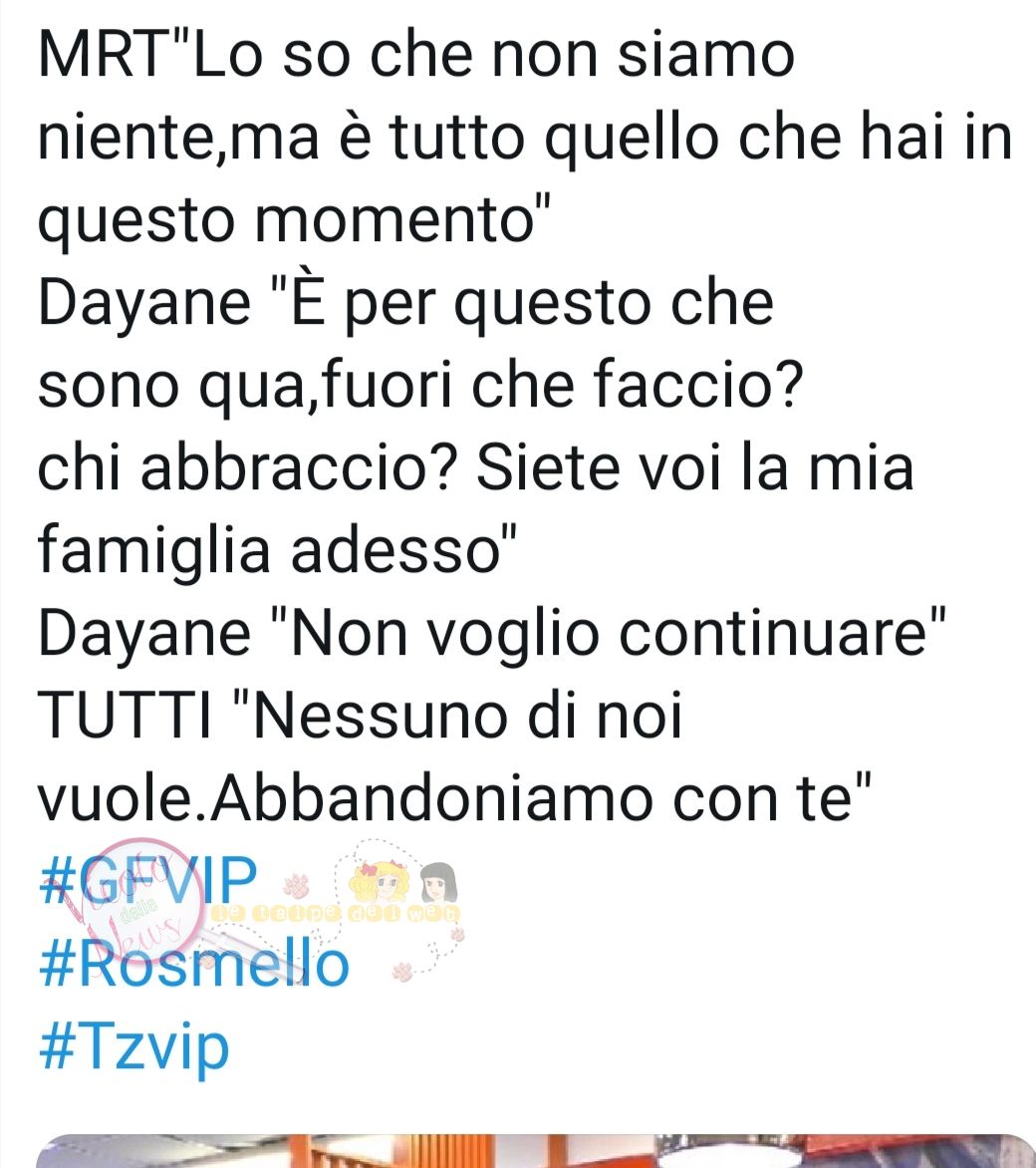Click the dark-haired girl cartoon icon
This screenshot has height=1168, width=1036.
pos(438,883)
